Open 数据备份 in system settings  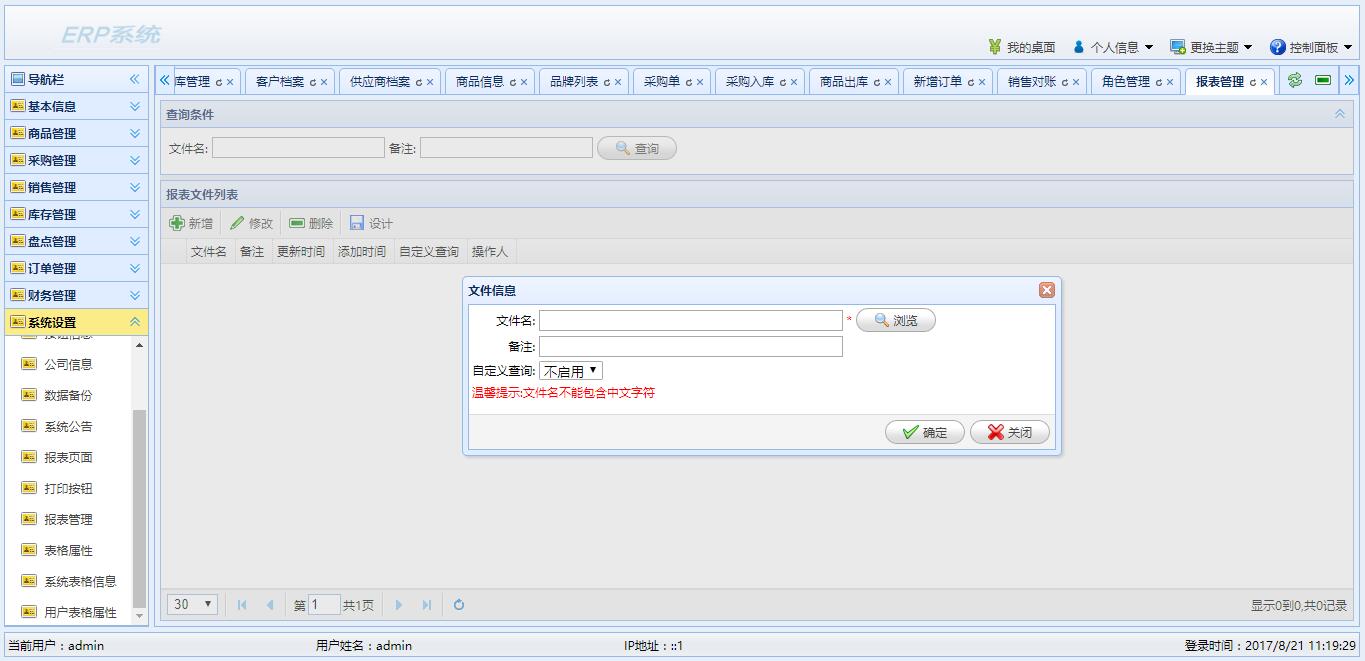point(68,395)
